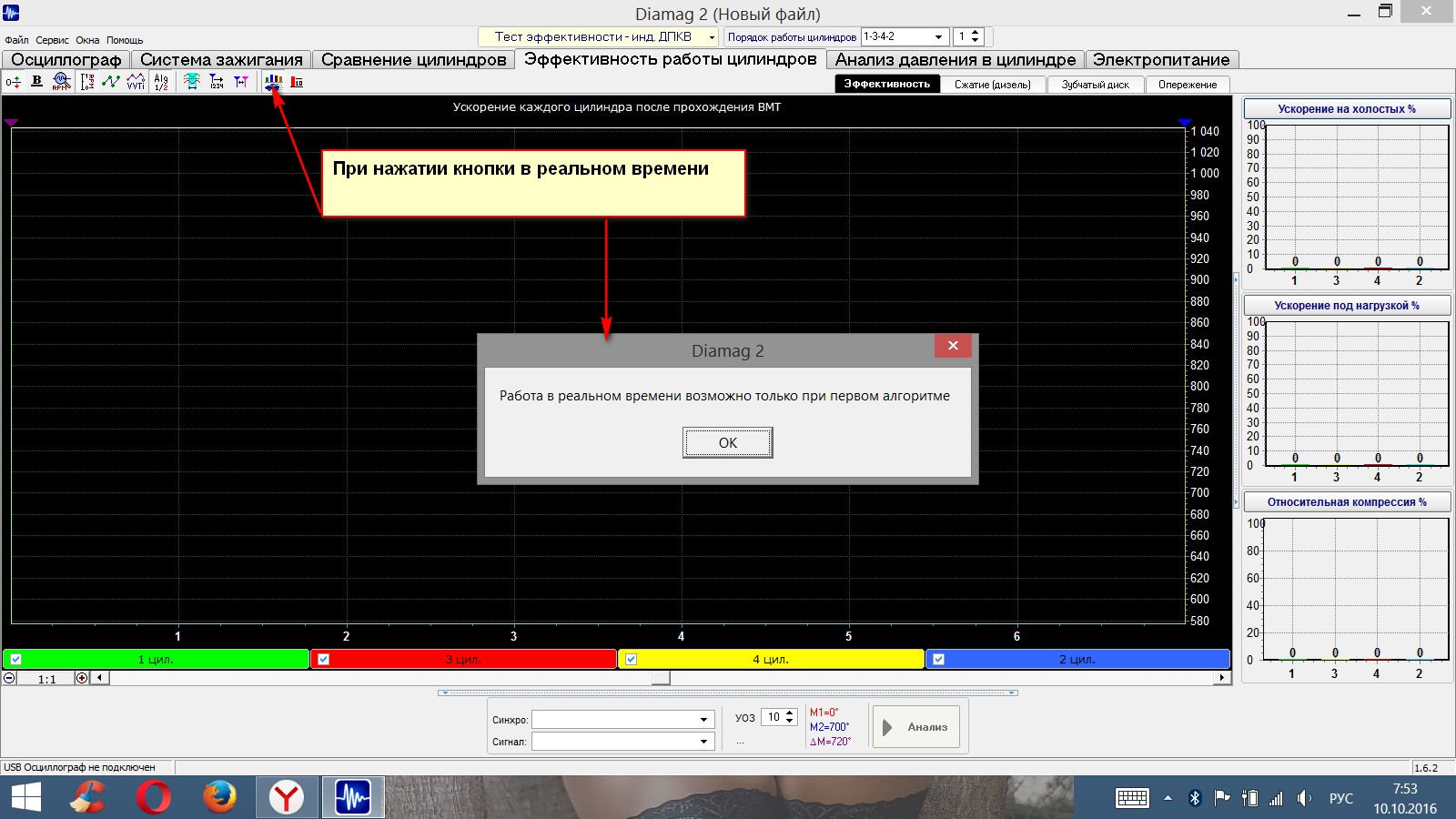
Task: Switch to Анализ давления в цилиндре tab
Action: click(x=955, y=60)
